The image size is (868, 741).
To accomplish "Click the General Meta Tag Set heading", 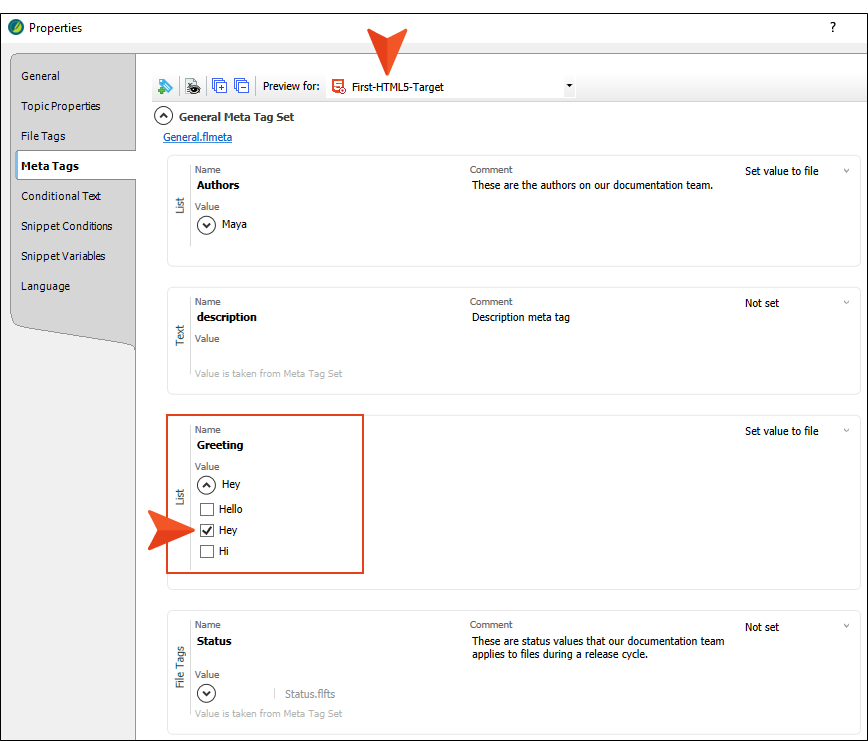I will [236, 117].
